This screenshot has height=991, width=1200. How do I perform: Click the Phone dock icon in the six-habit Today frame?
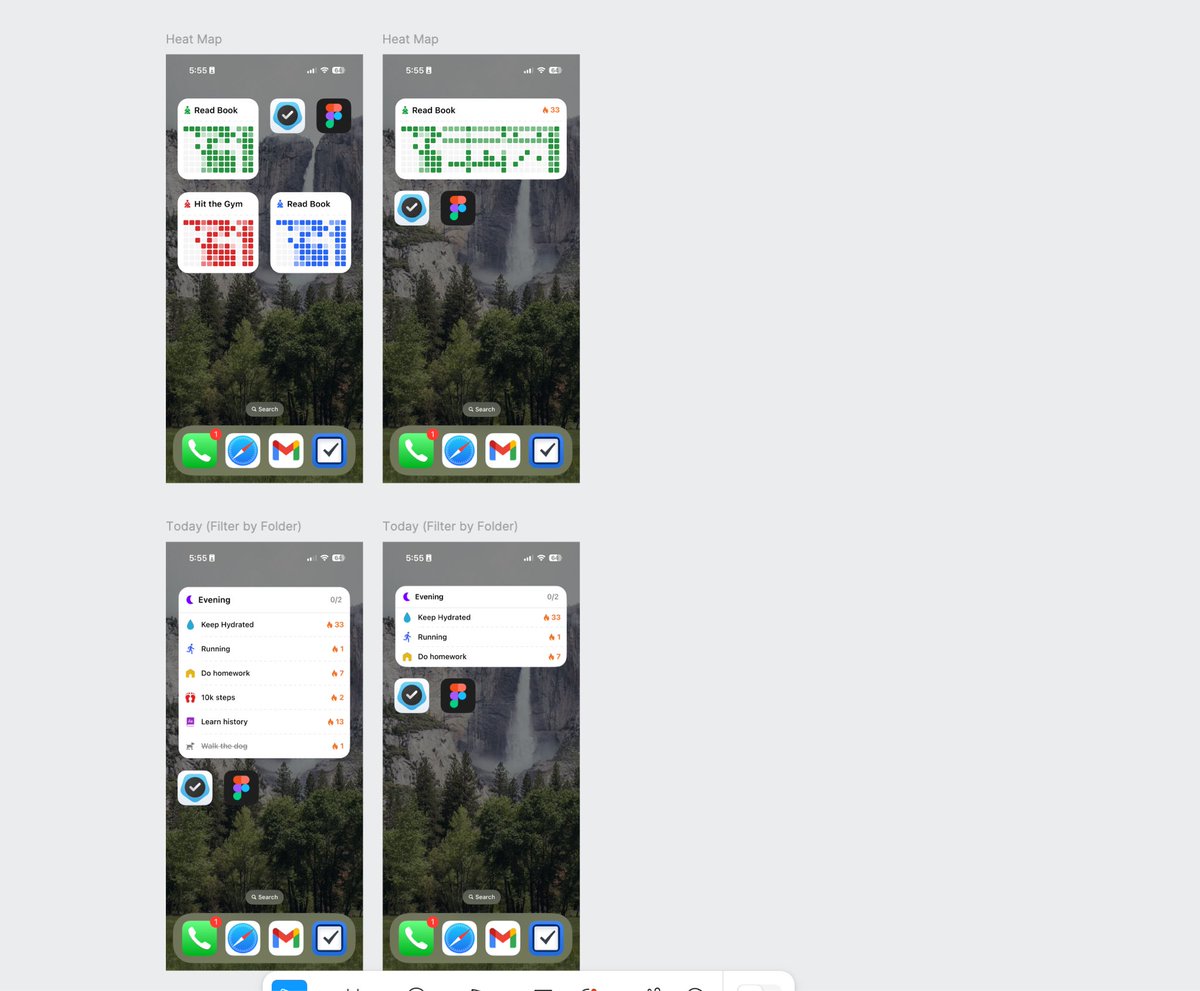pos(200,938)
